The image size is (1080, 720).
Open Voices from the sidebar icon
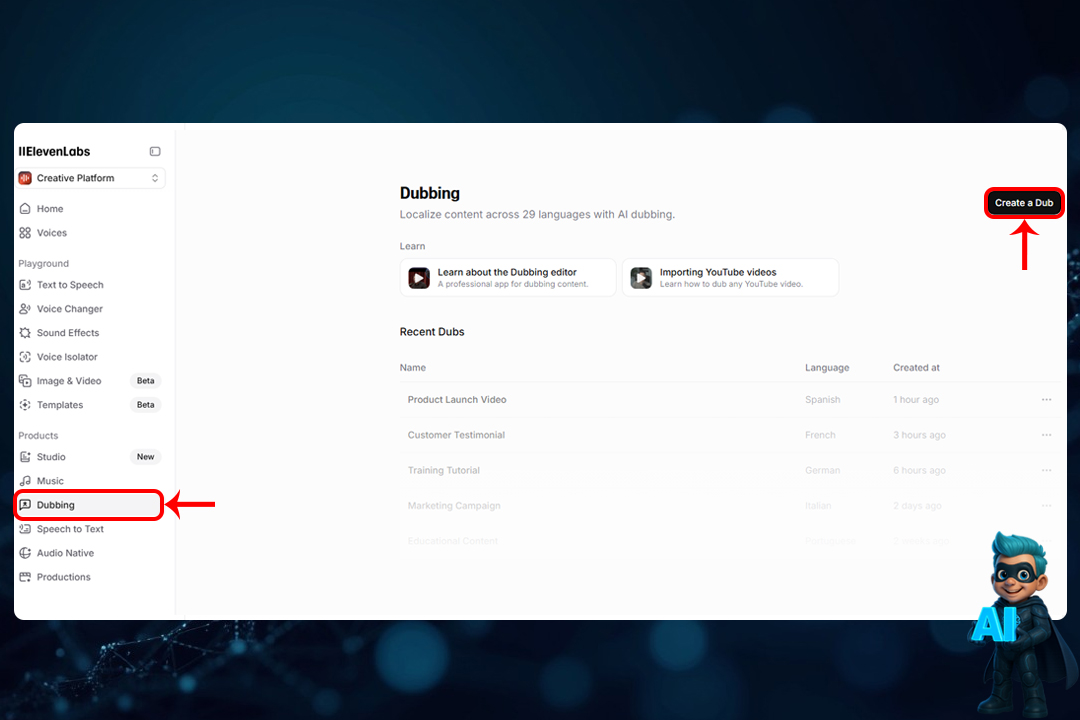tap(26, 233)
